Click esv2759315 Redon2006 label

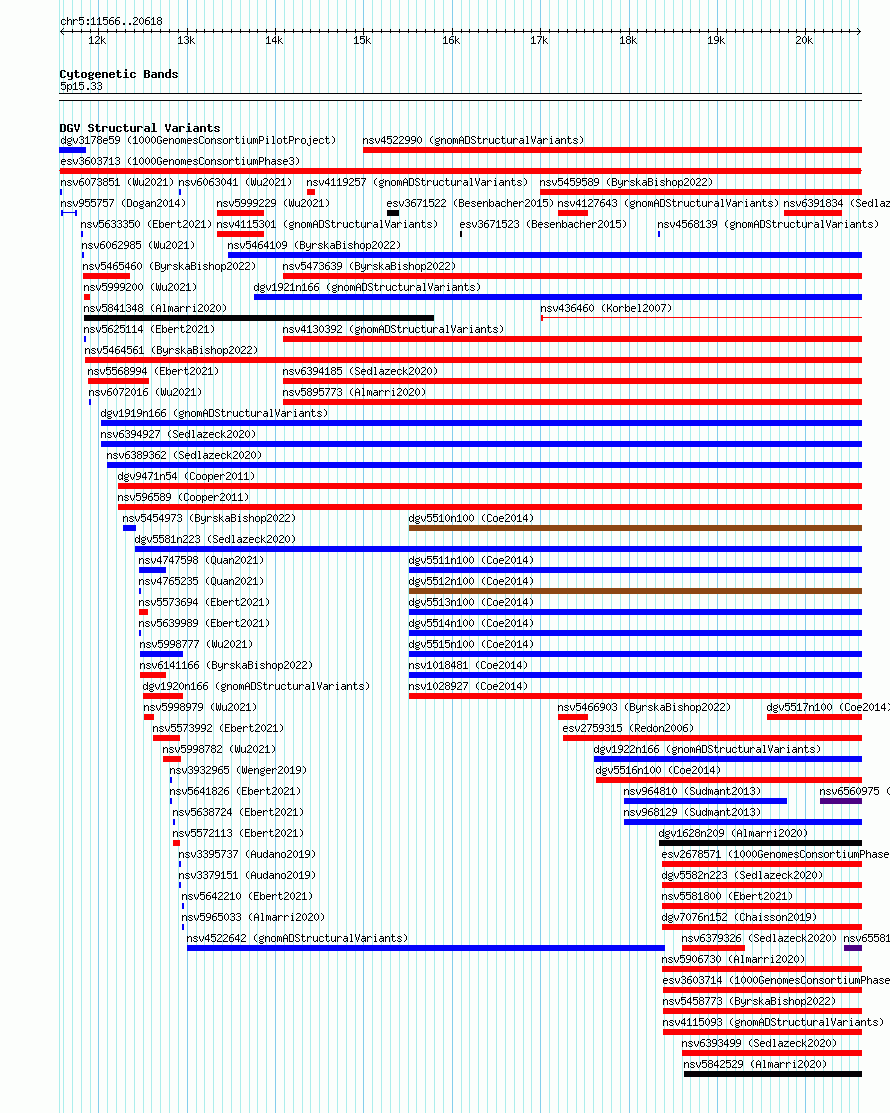coord(628,728)
